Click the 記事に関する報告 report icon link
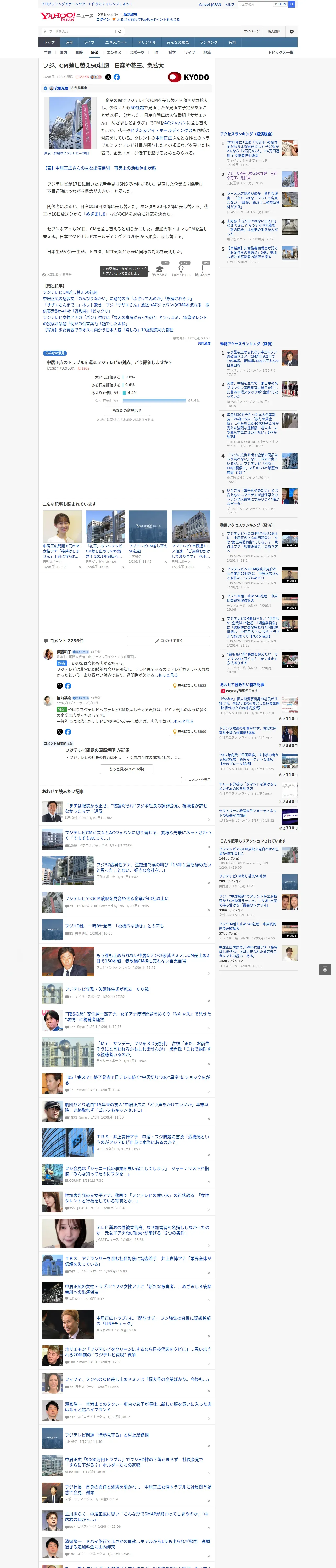The width and height of the screenshot is (336, 1568). pos(57,275)
